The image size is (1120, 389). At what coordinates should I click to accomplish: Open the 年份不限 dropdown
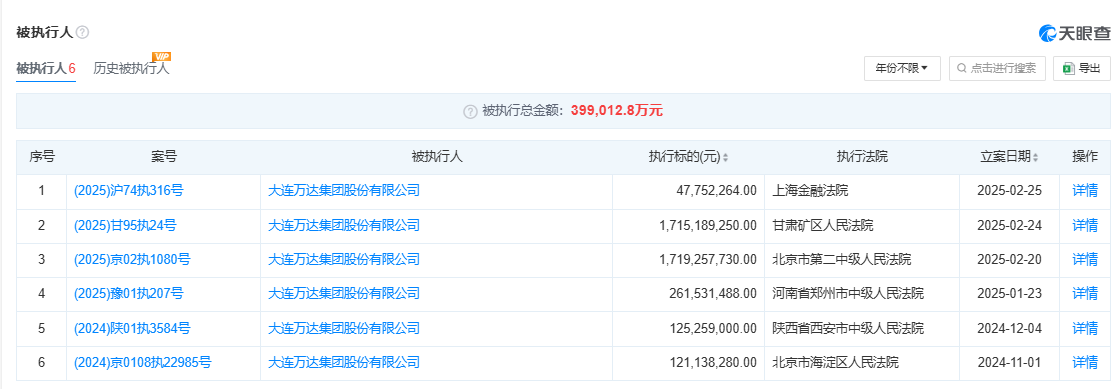[902, 69]
